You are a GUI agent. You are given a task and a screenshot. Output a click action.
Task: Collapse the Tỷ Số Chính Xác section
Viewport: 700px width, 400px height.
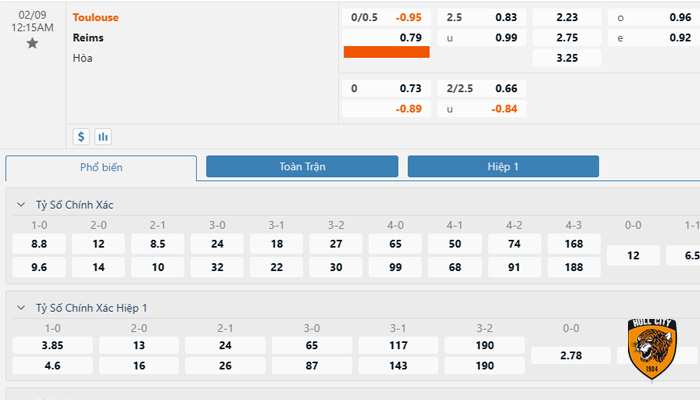tap(20, 204)
